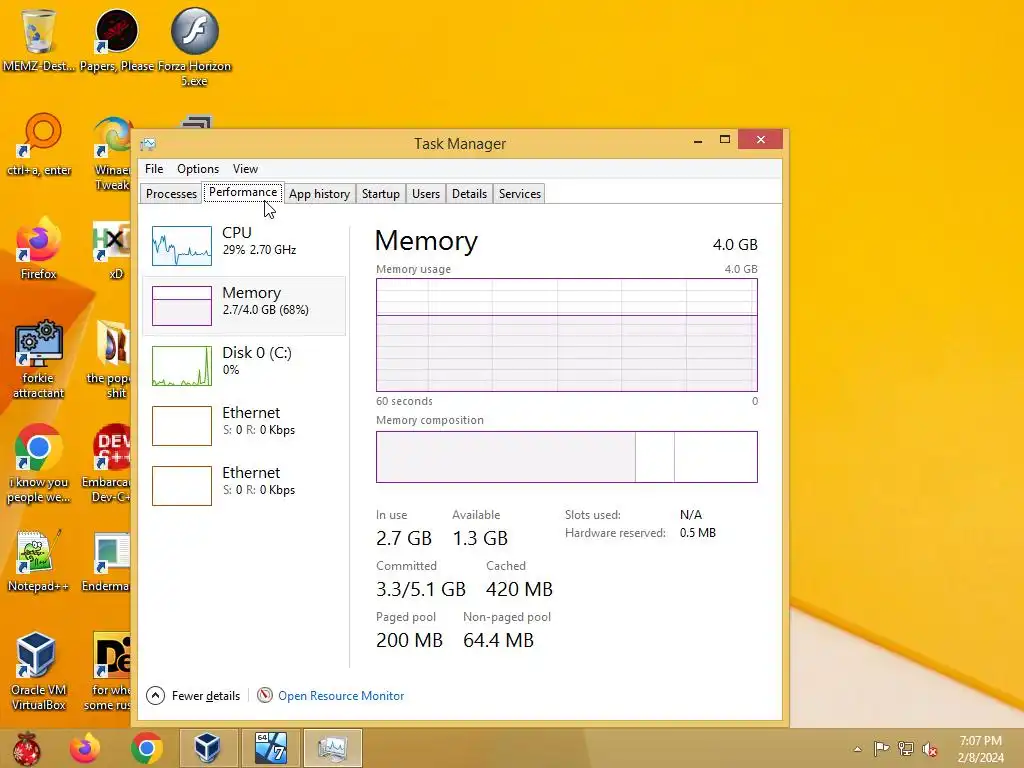Viewport: 1024px width, 768px height.
Task: Select Oracle VM VirtualBox desktop icon
Action: coord(39,671)
